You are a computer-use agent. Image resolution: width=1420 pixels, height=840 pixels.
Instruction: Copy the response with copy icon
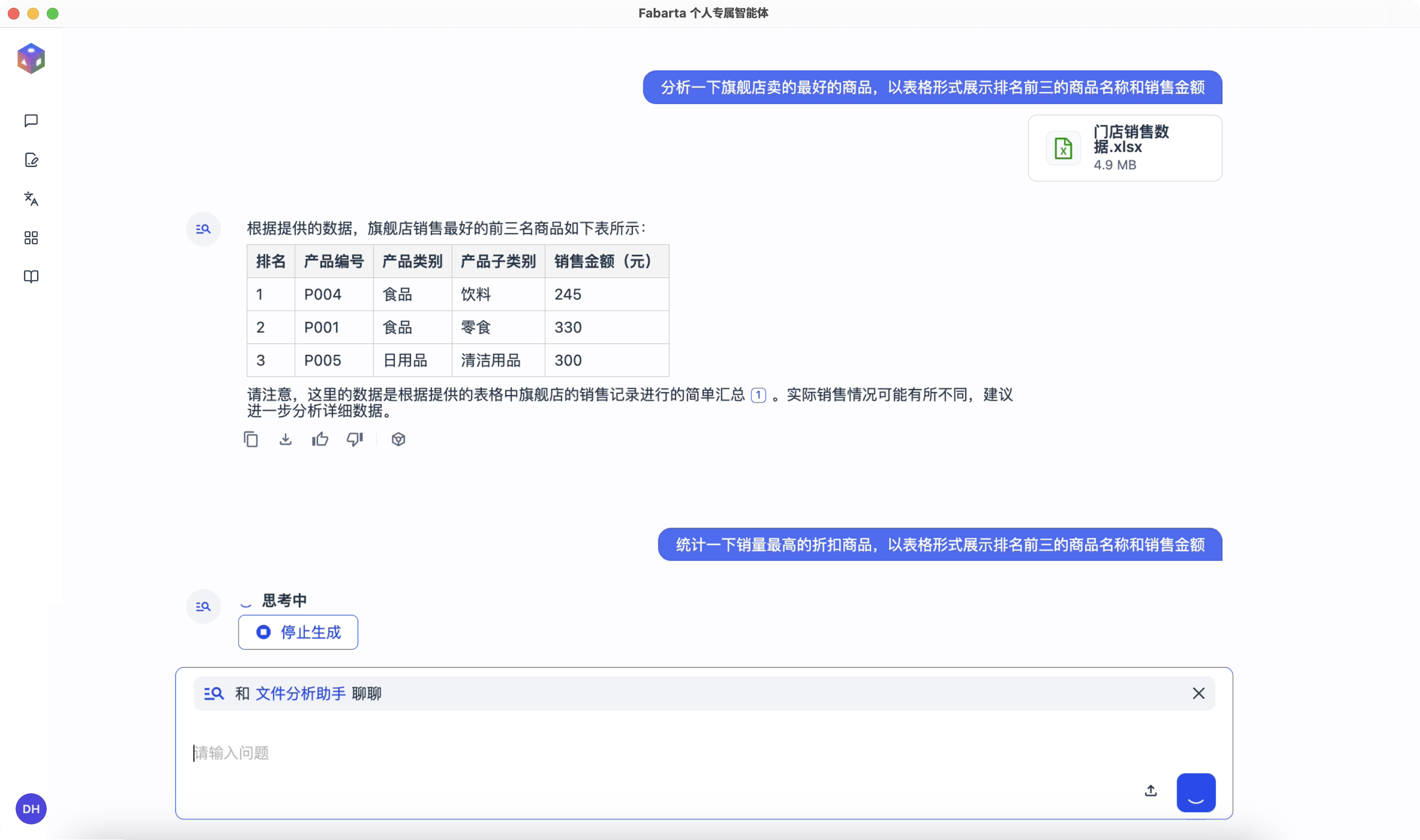coord(251,439)
